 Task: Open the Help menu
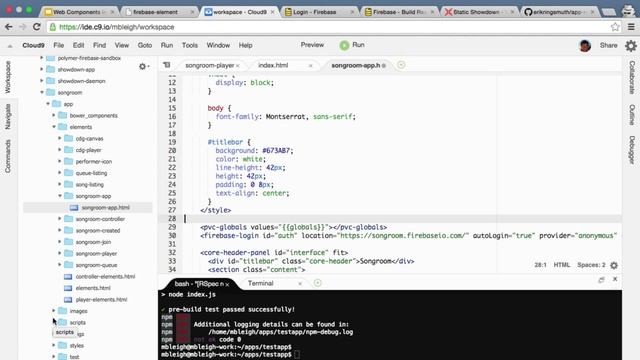point(245,45)
